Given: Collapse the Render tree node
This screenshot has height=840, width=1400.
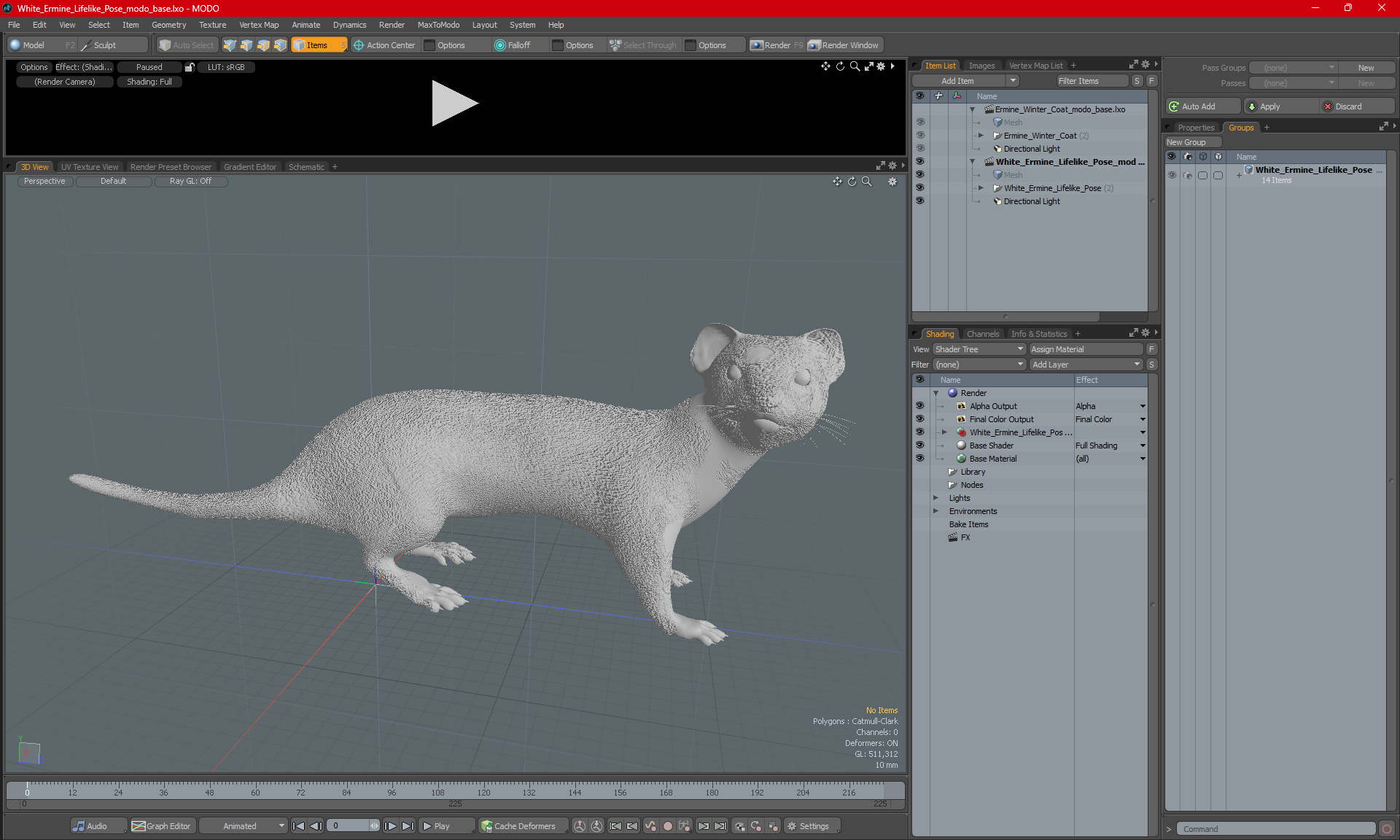Looking at the screenshot, I should tap(936, 393).
